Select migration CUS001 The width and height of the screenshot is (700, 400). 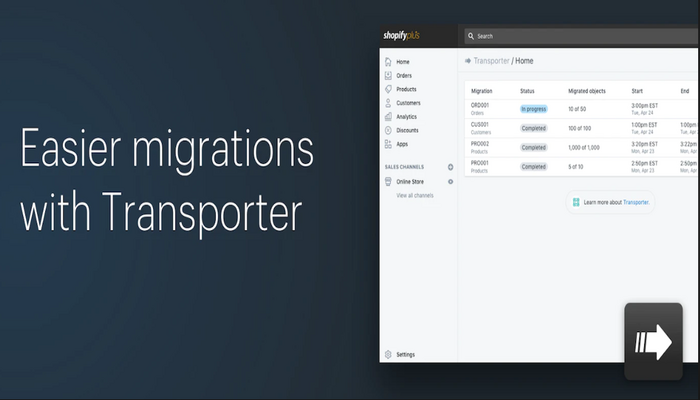click(479, 125)
